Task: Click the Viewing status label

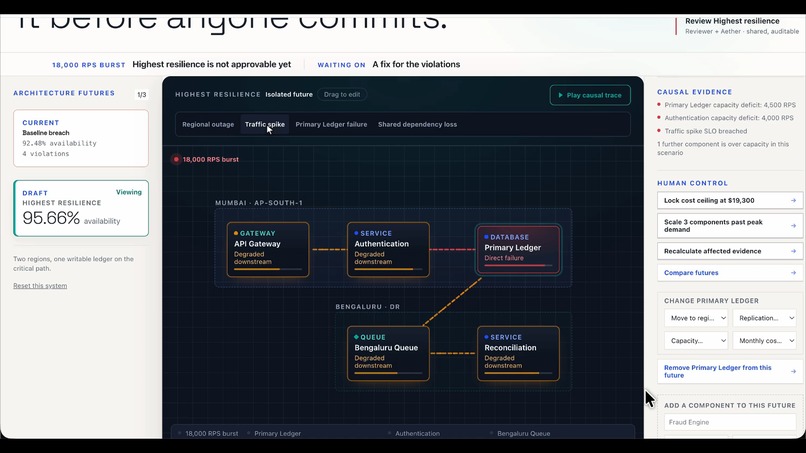Action: tap(129, 192)
